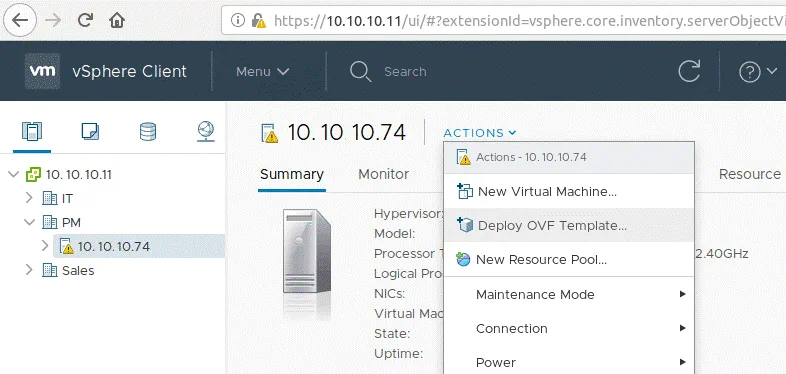This screenshot has height=374, width=786.
Task: Click the server tower image
Action: click(307, 252)
